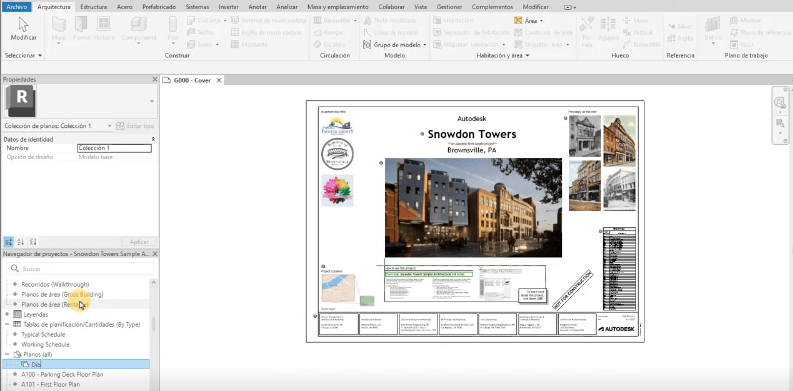Screen dimensions: 793x391
Task: Click the Agujero shaft tool
Action: pyautogui.click(x=607, y=29)
